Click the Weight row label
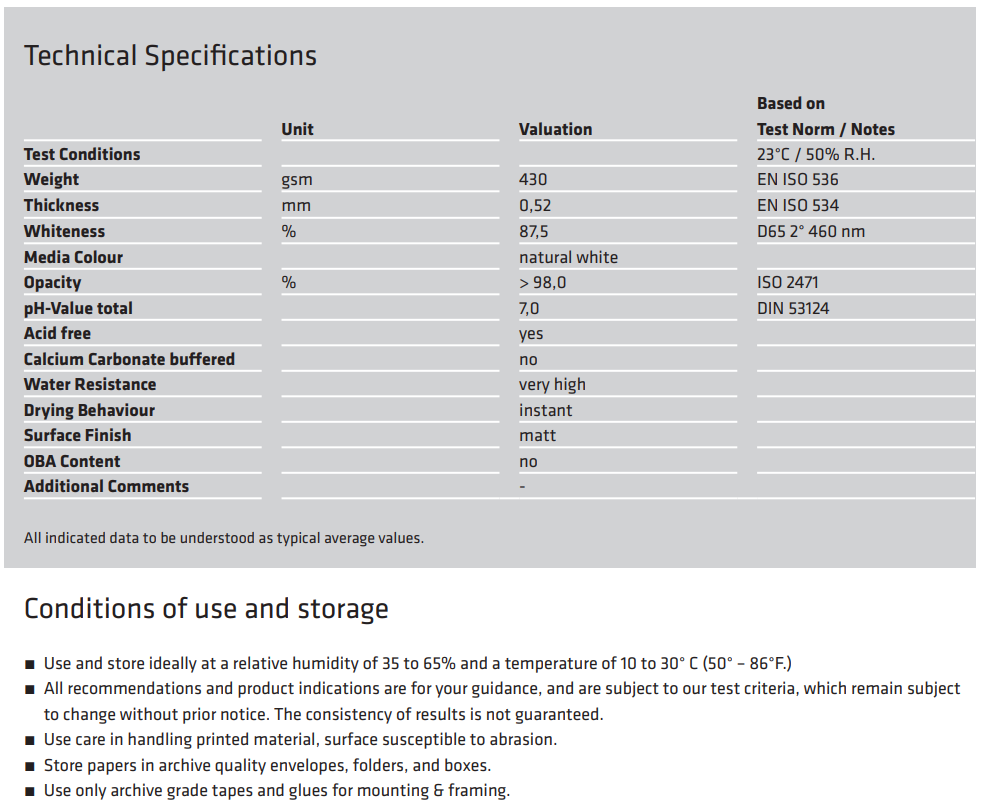The image size is (982, 804). point(51,180)
